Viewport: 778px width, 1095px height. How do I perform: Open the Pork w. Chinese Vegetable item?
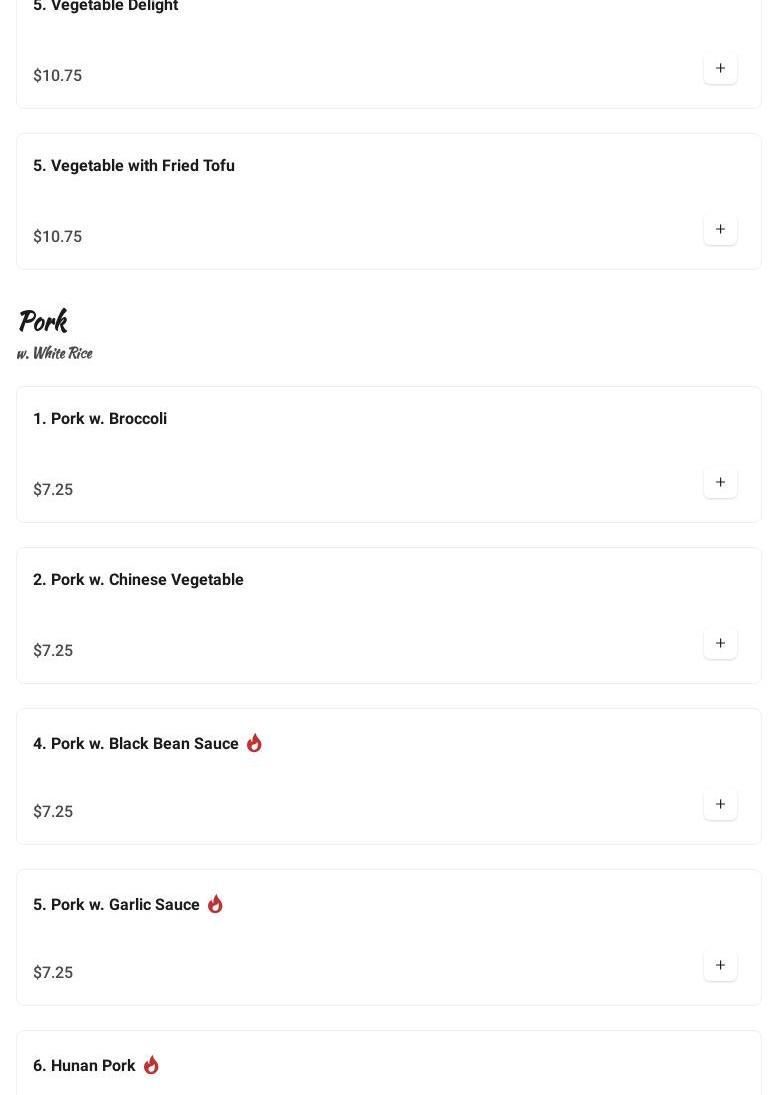138,580
